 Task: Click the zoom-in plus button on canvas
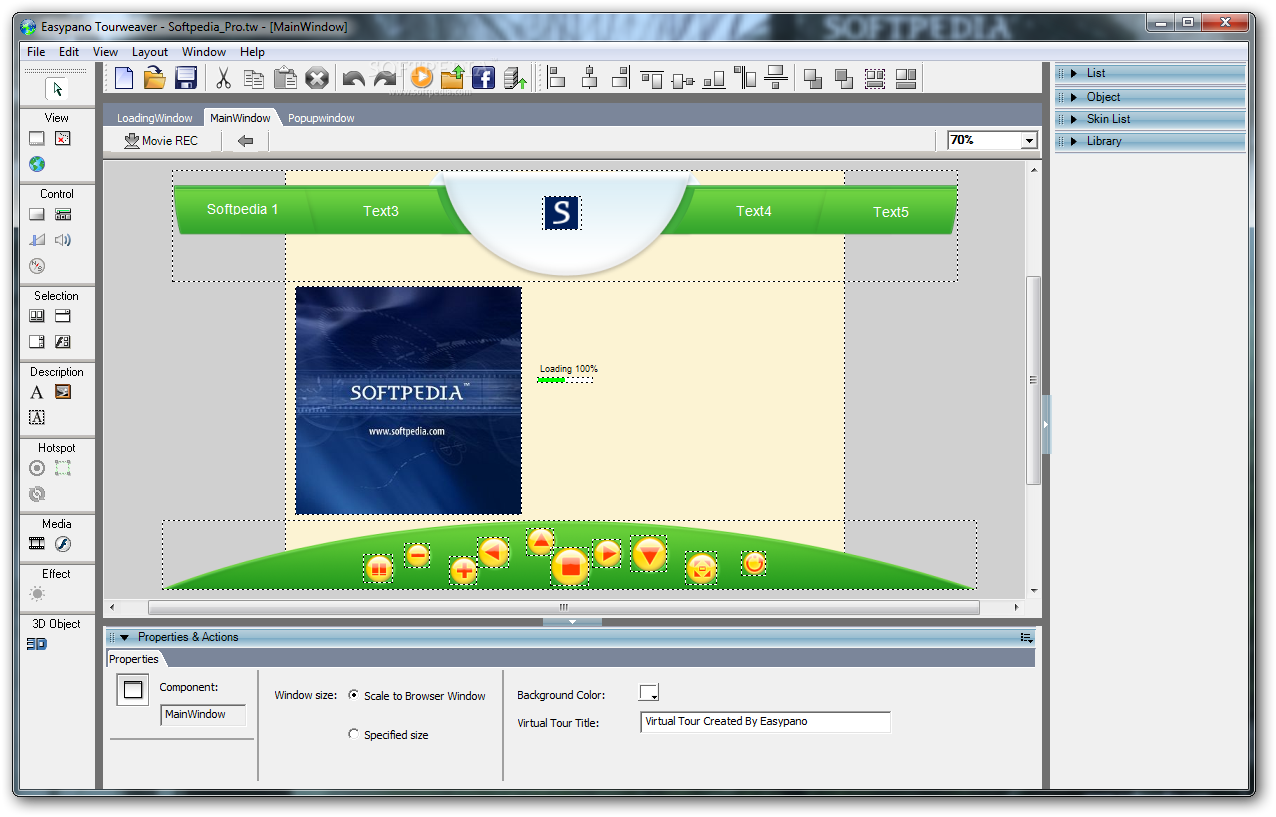tap(463, 570)
